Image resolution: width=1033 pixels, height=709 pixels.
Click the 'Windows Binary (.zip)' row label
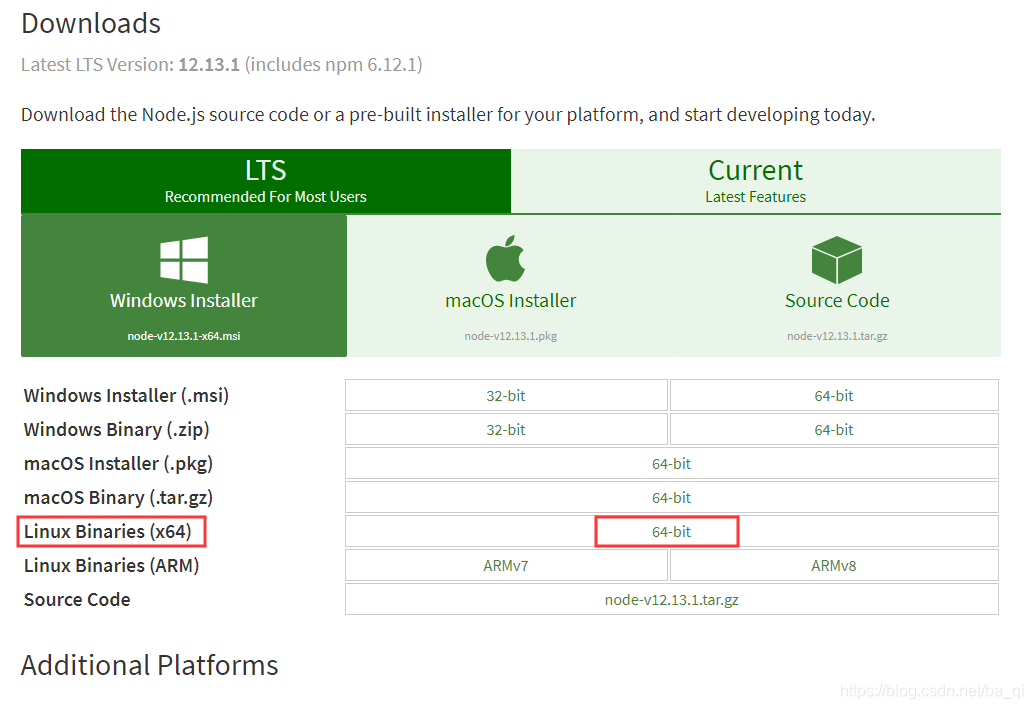tap(117, 430)
